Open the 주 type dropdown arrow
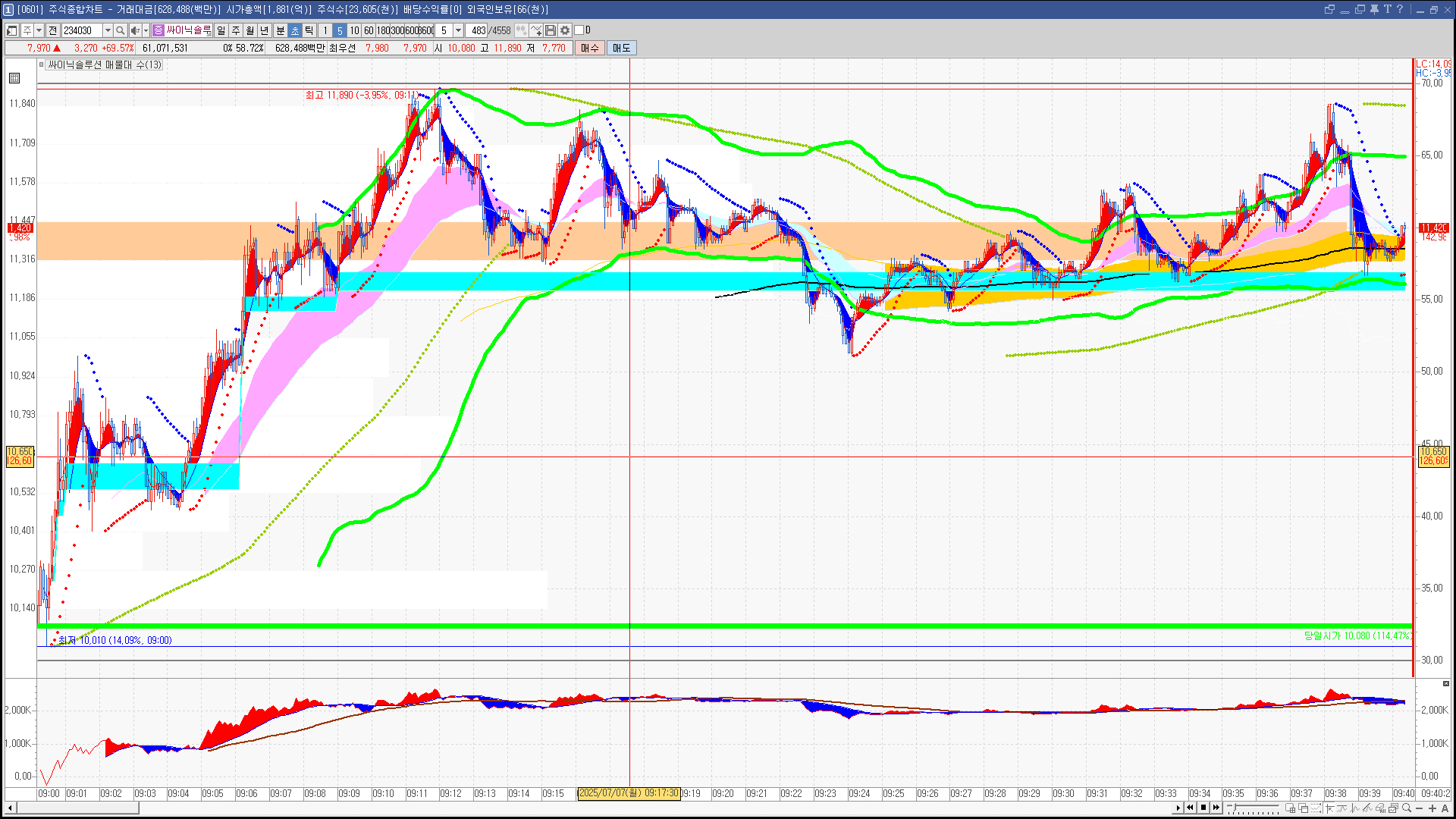 [39, 30]
